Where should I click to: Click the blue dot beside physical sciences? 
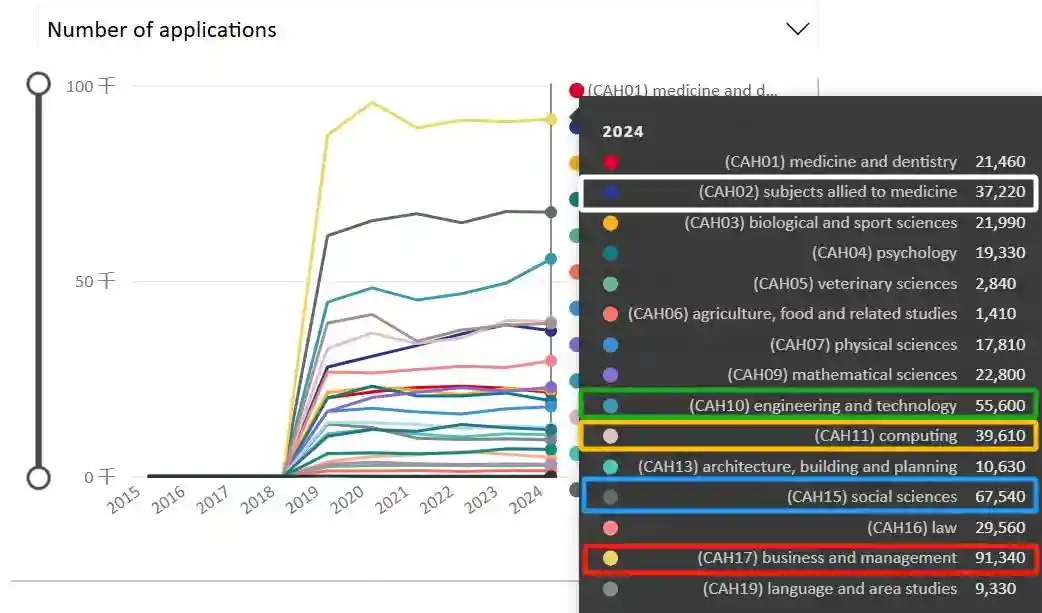tap(611, 345)
